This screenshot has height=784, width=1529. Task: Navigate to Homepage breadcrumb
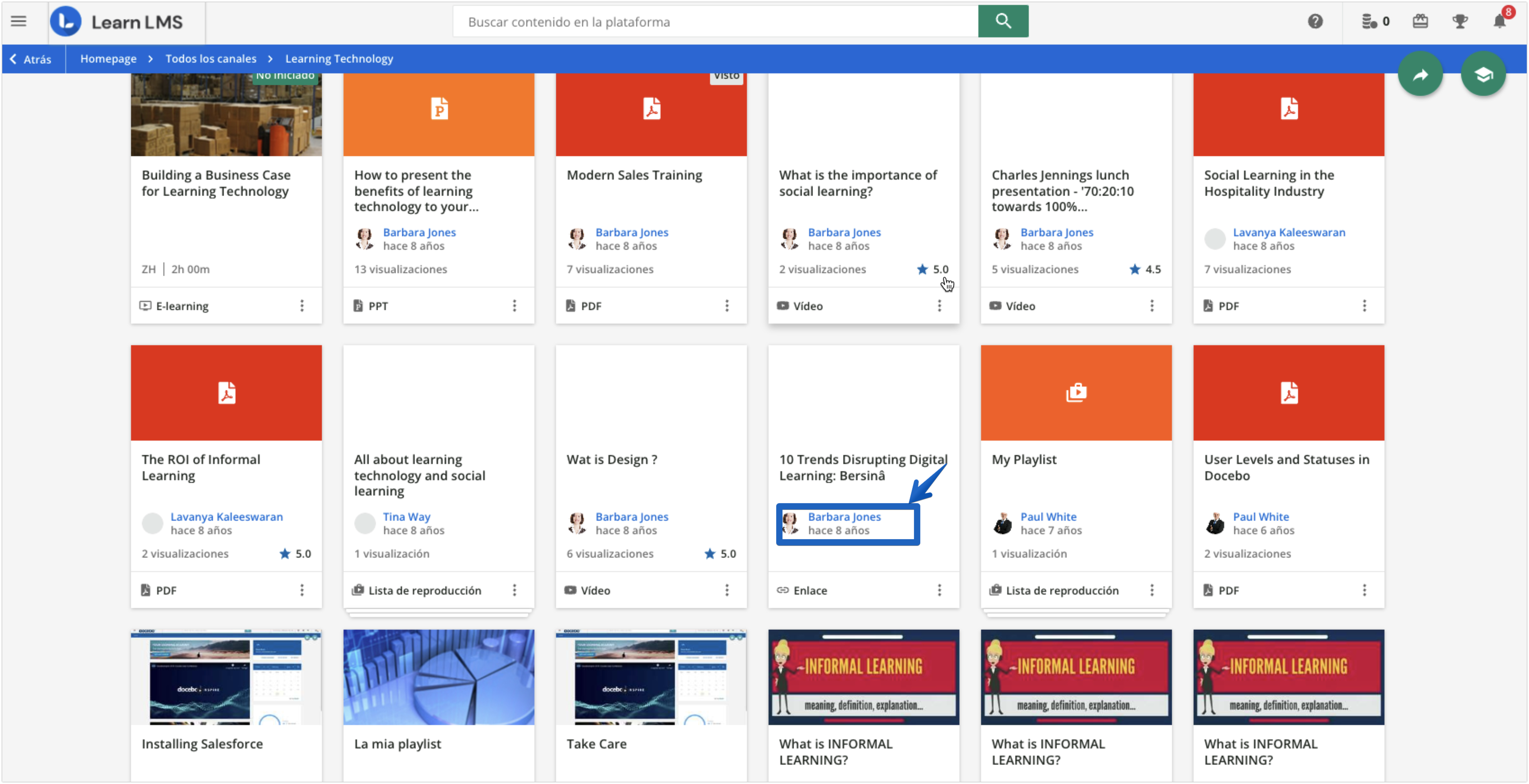tap(109, 59)
